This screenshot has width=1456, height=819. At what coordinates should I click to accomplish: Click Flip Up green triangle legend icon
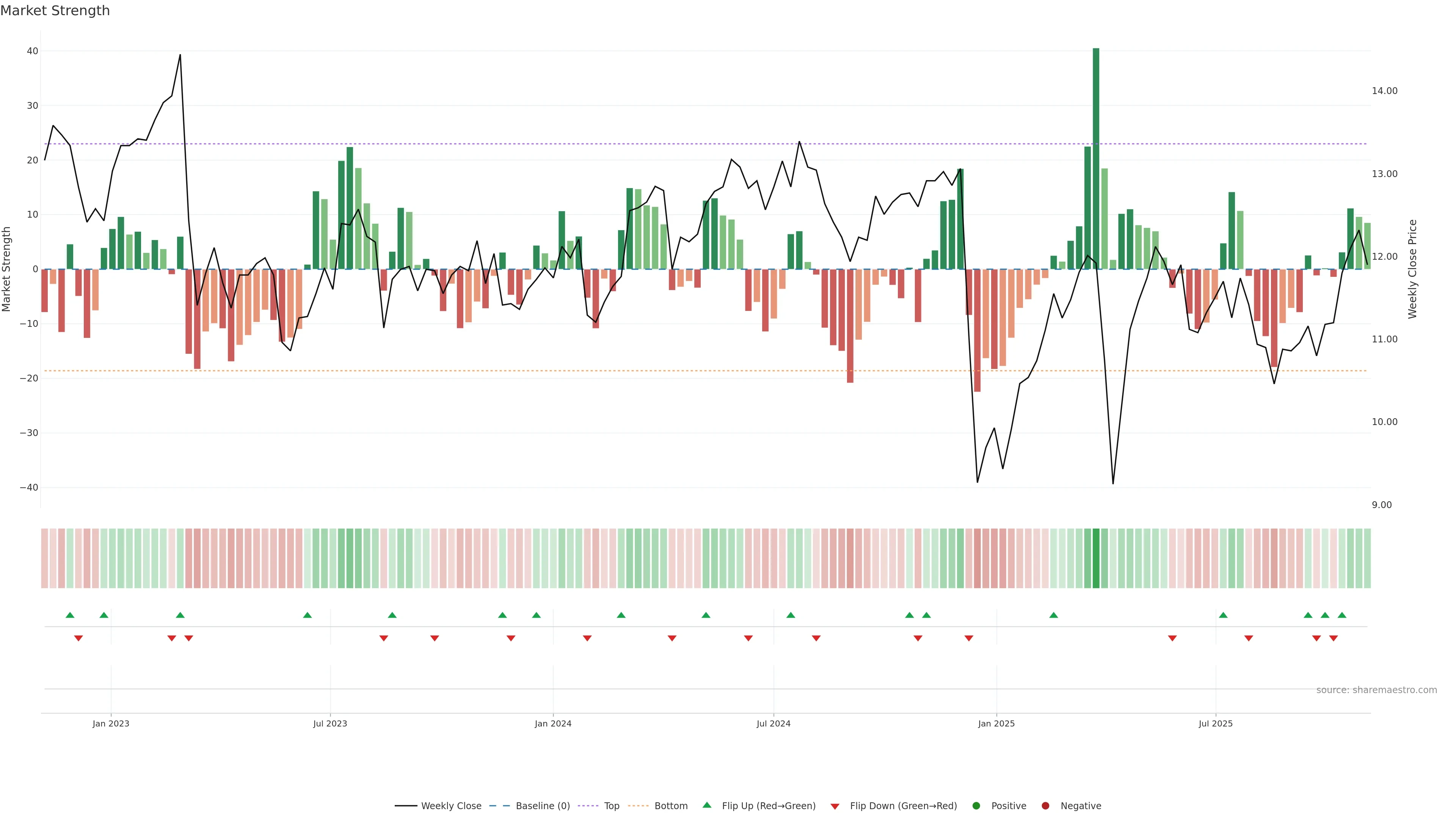coord(706,805)
